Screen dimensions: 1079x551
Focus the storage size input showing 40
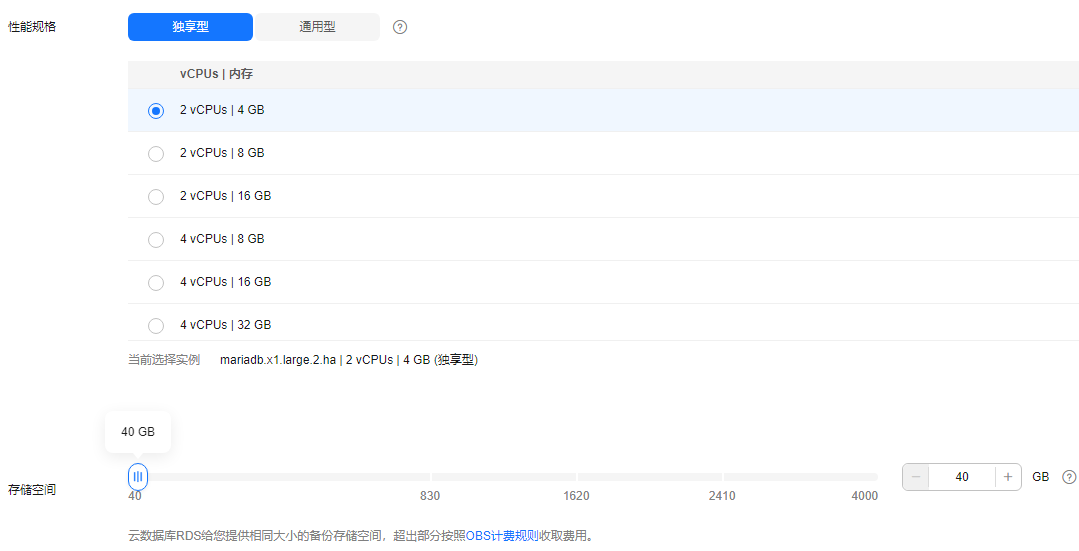click(x=962, y=477)
